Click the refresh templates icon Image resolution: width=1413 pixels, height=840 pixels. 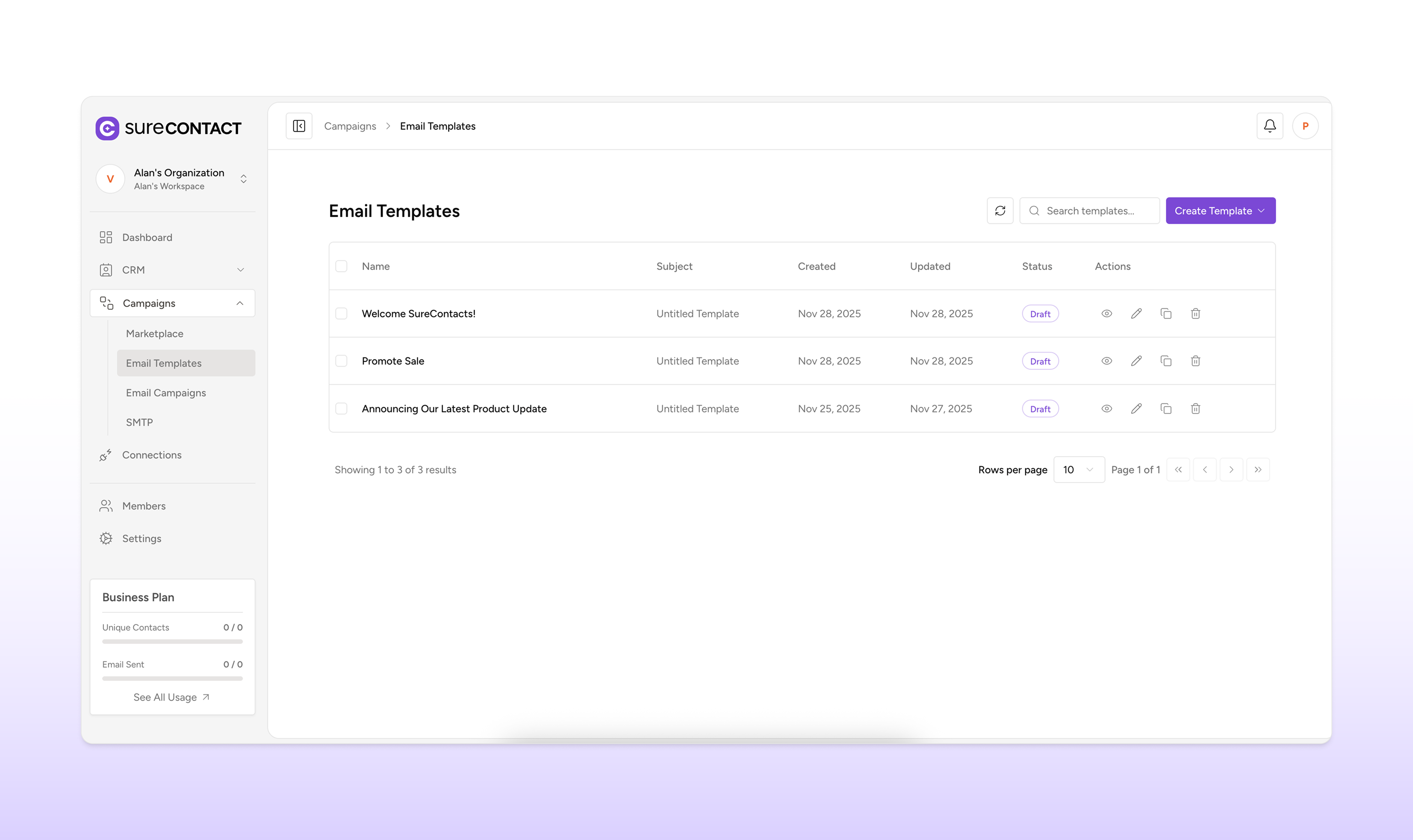[x=1000, y=210]
